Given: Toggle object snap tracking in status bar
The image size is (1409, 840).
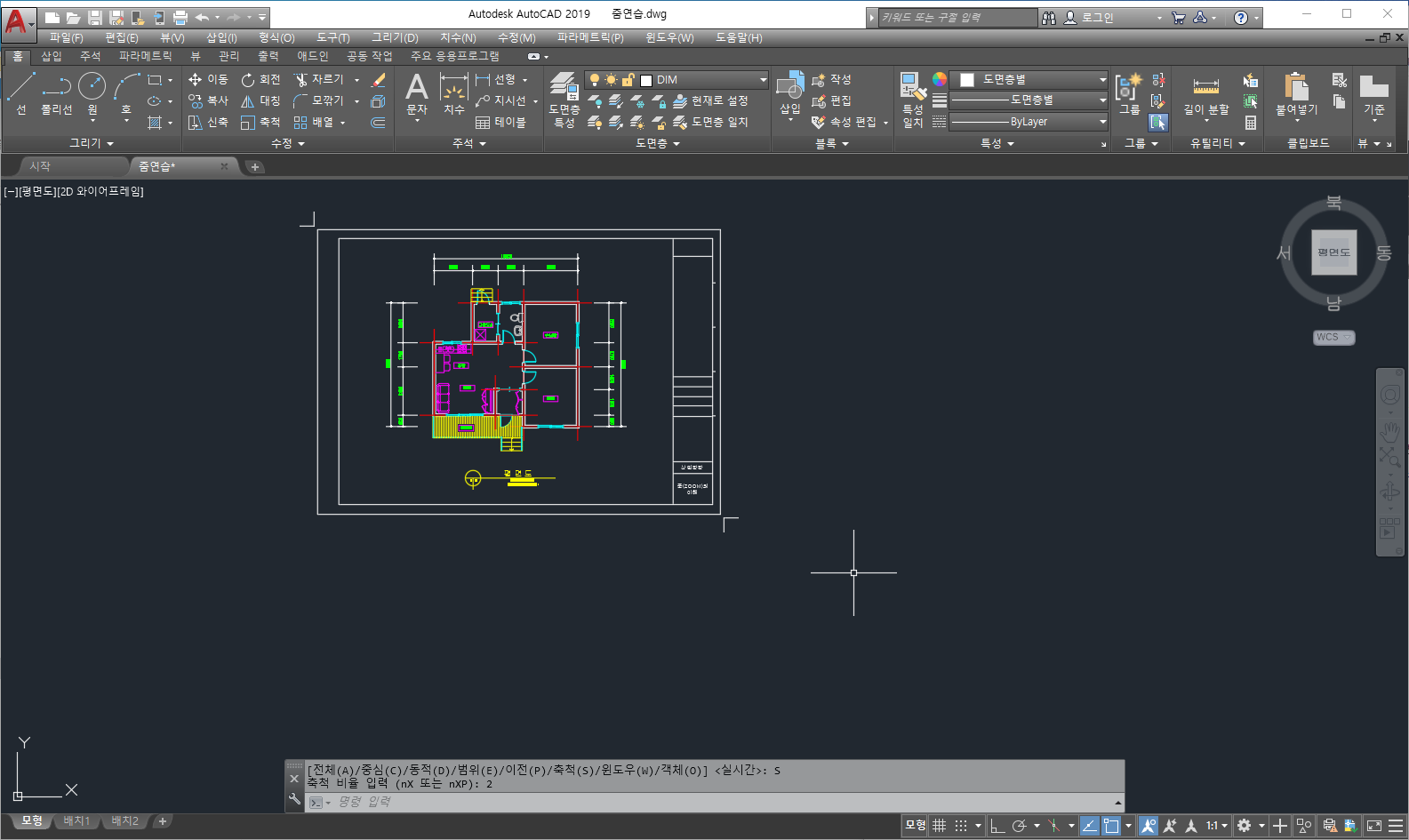Looking at the screenshot, I should click(1089, 826).
